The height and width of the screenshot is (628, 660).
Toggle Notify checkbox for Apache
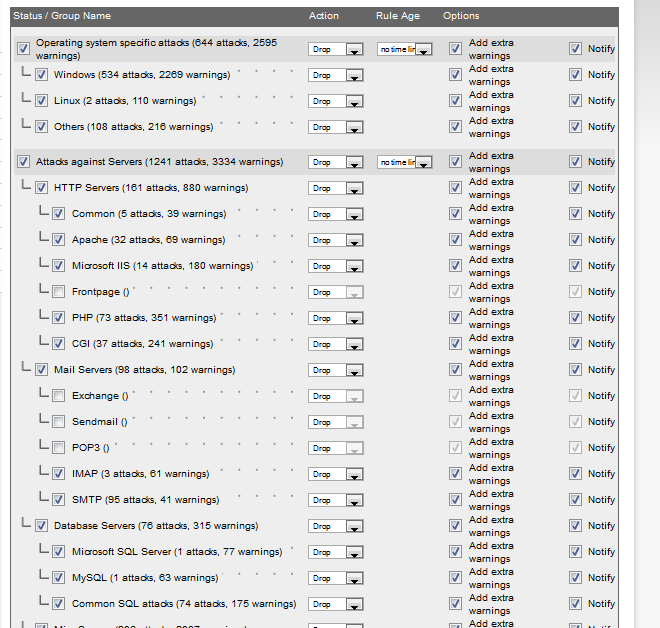575,239
